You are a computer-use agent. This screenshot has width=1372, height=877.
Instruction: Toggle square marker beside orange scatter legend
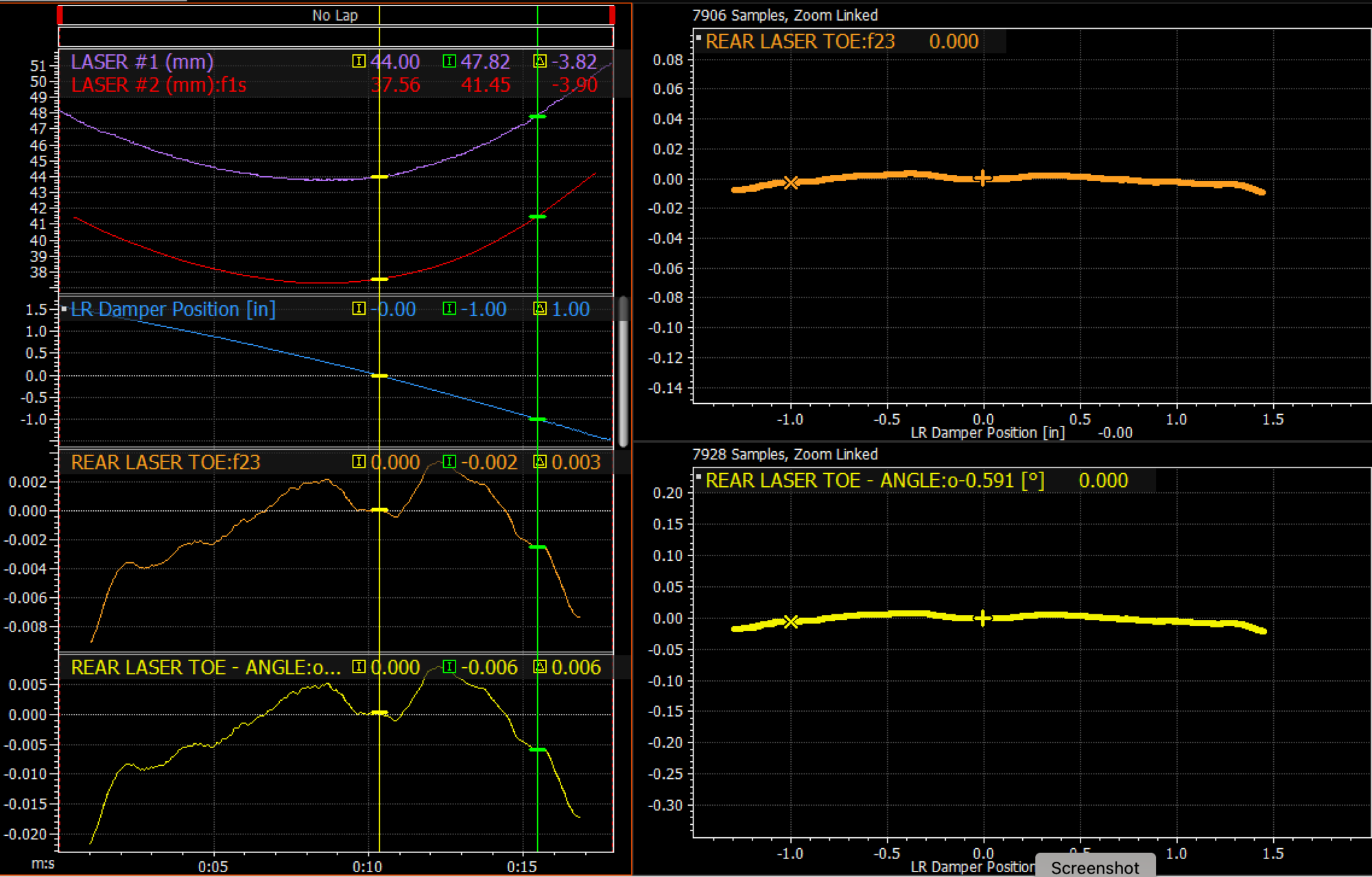(x=698, y=38)
